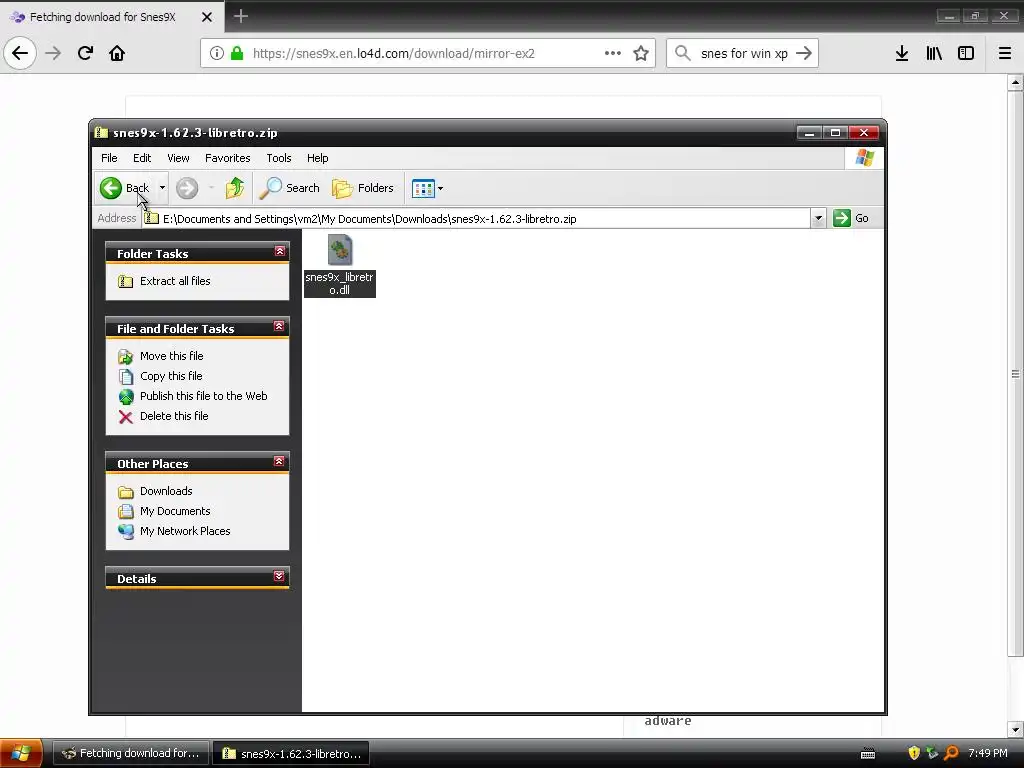The image size is (1024, 768).
Task: Click the Extract all files zip icon
Action: pos(125,281)
